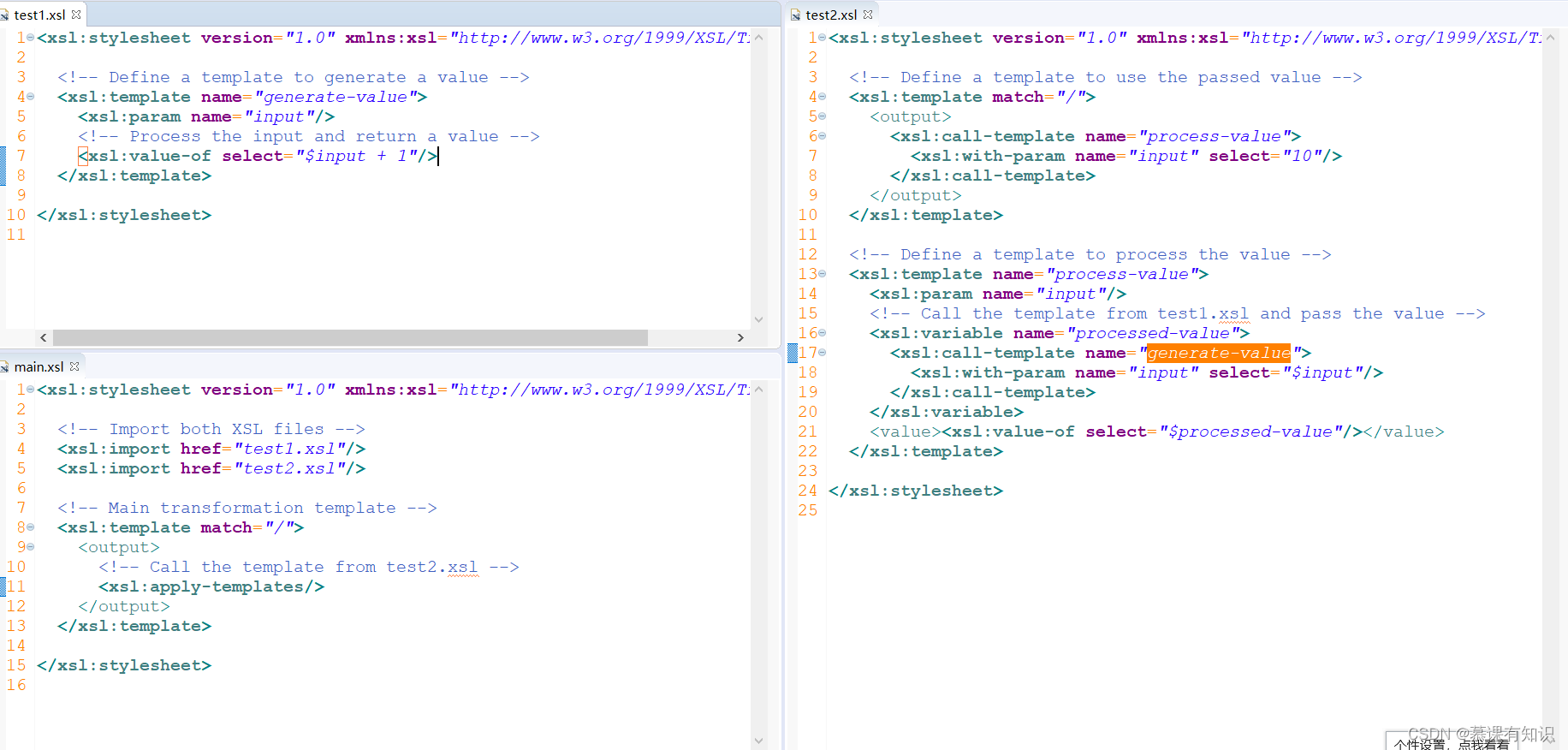The width and height of the screenshot is (1568, 750).
Task: Click the xsl:apply-templates line in main.xsl
Action: pos(211,586)
